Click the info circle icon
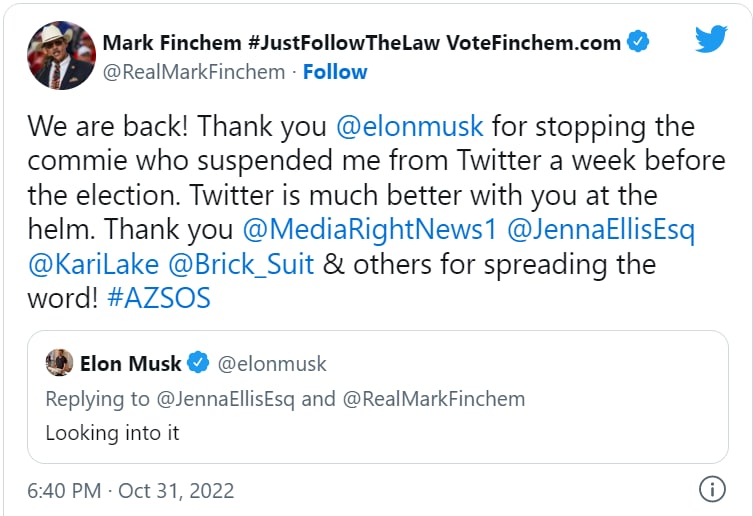The width and height of the screenshot is (753, 516). [x=711, y=490]
